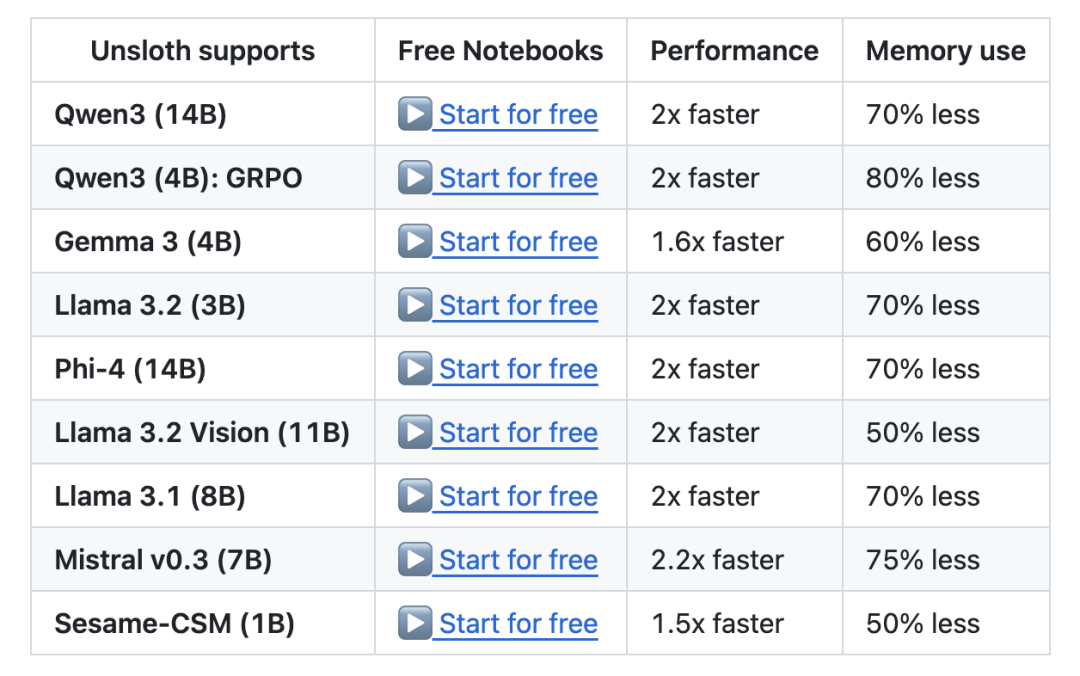Click the play icon in the Phi-4 (14B) row

(x=415, y=369)
